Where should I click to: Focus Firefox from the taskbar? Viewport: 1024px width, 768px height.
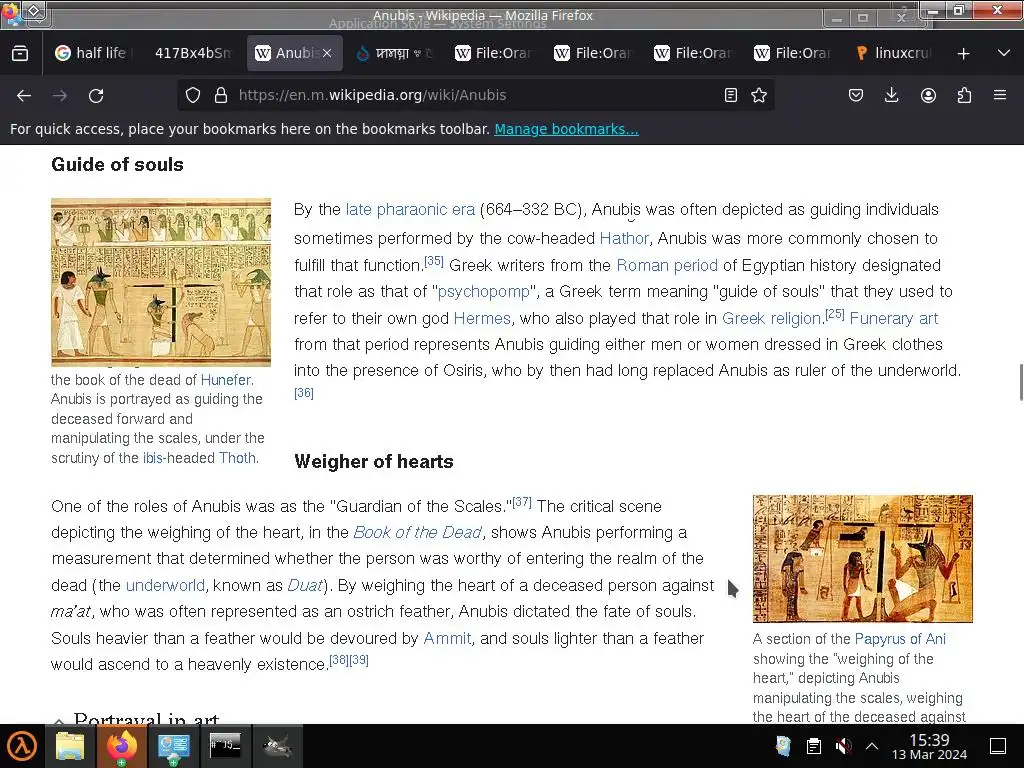(x=122, y=746)
